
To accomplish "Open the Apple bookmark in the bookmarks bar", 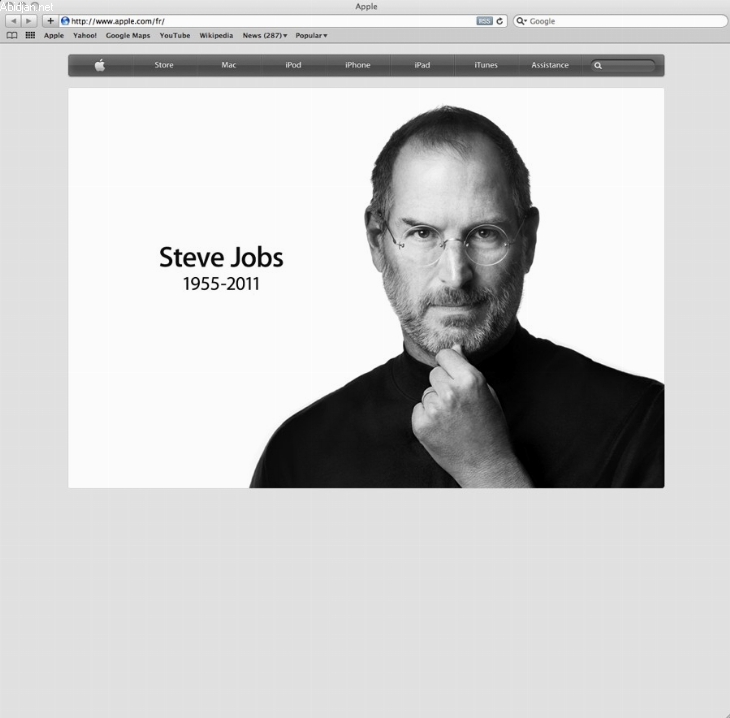I will [x=54, y=35].
